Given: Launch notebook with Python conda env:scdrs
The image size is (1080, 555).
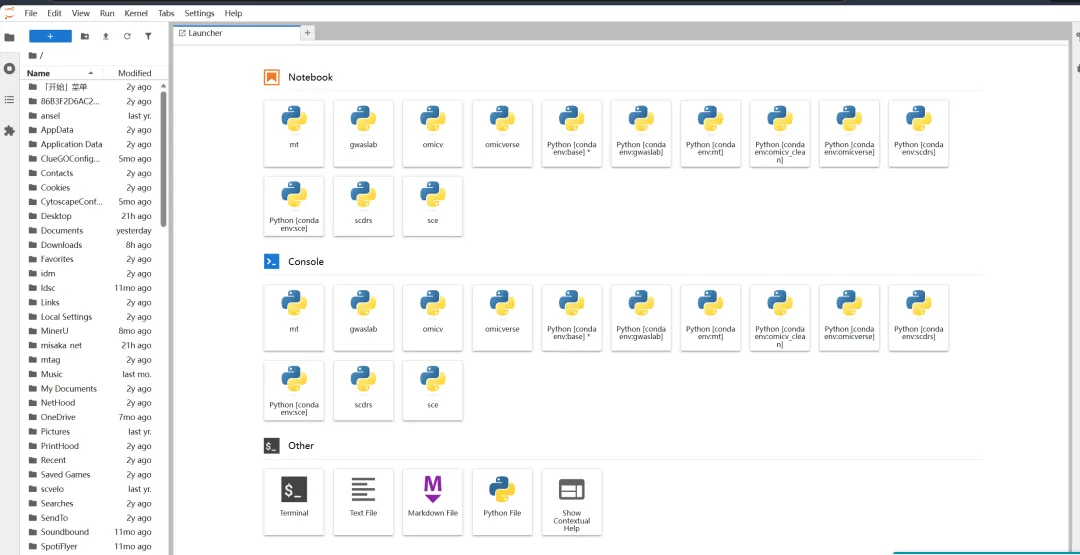Looking at the screenshot, I should point(919,134).
